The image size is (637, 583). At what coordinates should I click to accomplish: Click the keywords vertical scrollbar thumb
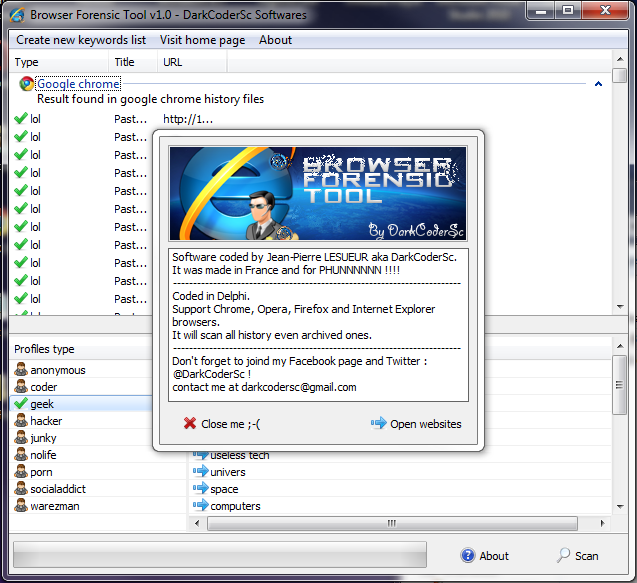pyautogui.click(x=620, y=384)
